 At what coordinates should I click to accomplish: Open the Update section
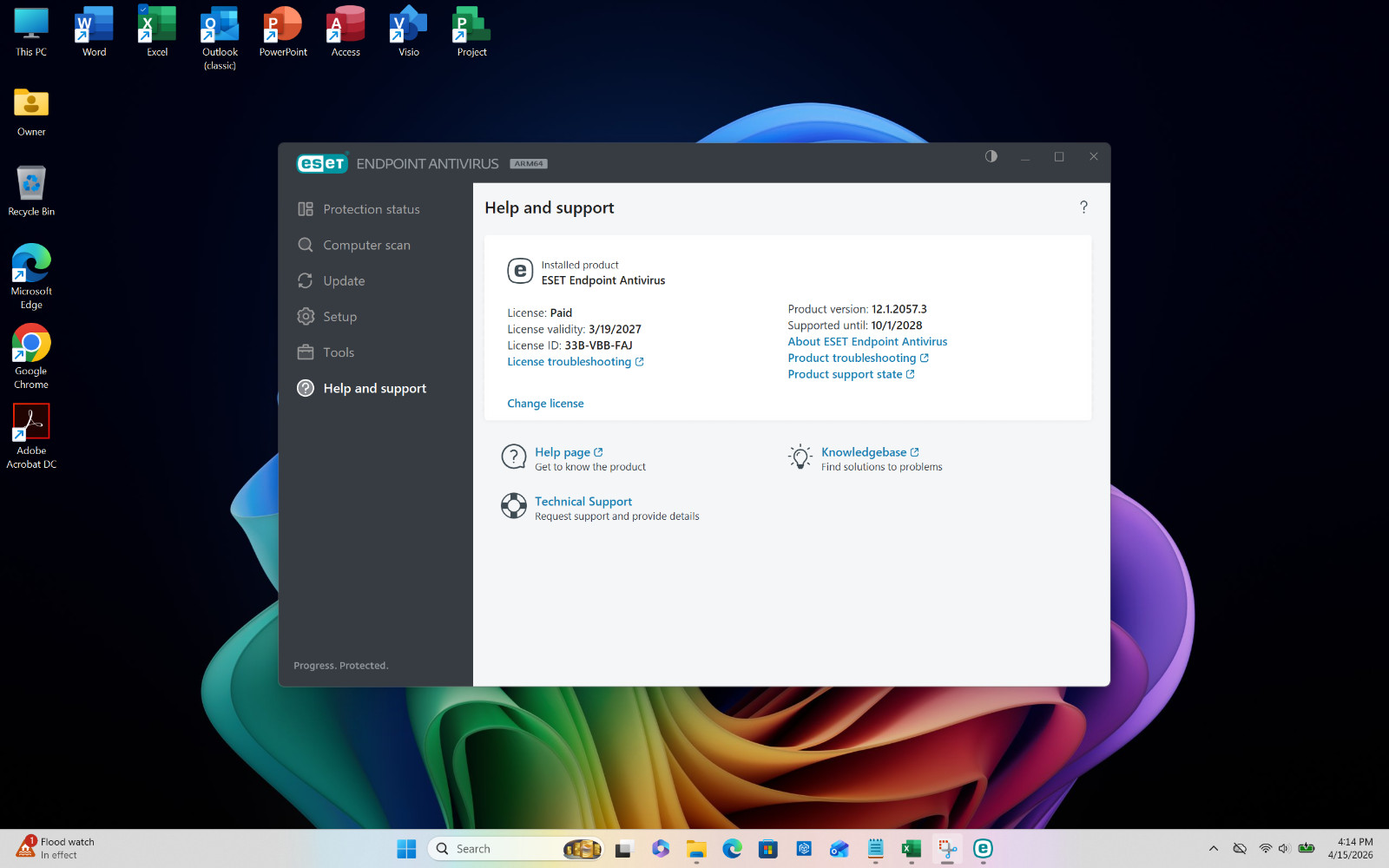[x=344, y=280]
